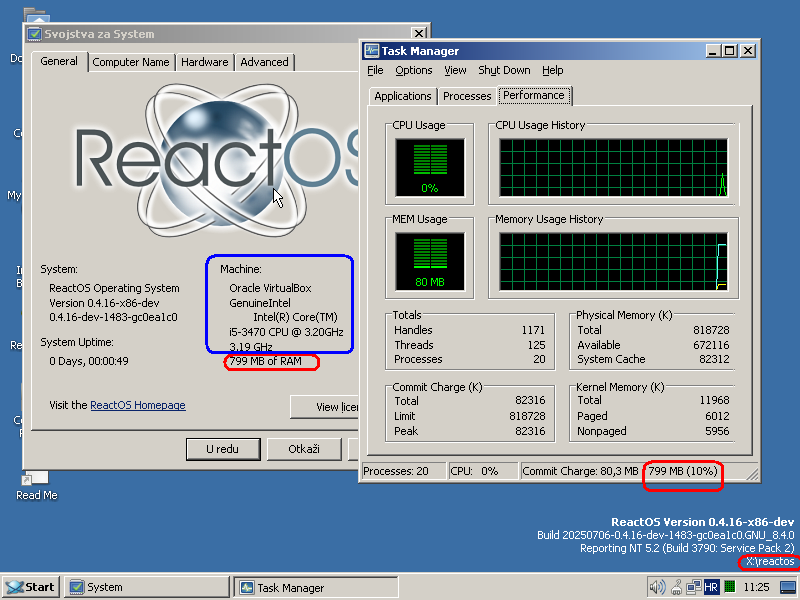This screenshot has width=800, height=600.
Task: Click the safely remove hardware tray icon
Action: coord(677,587)
